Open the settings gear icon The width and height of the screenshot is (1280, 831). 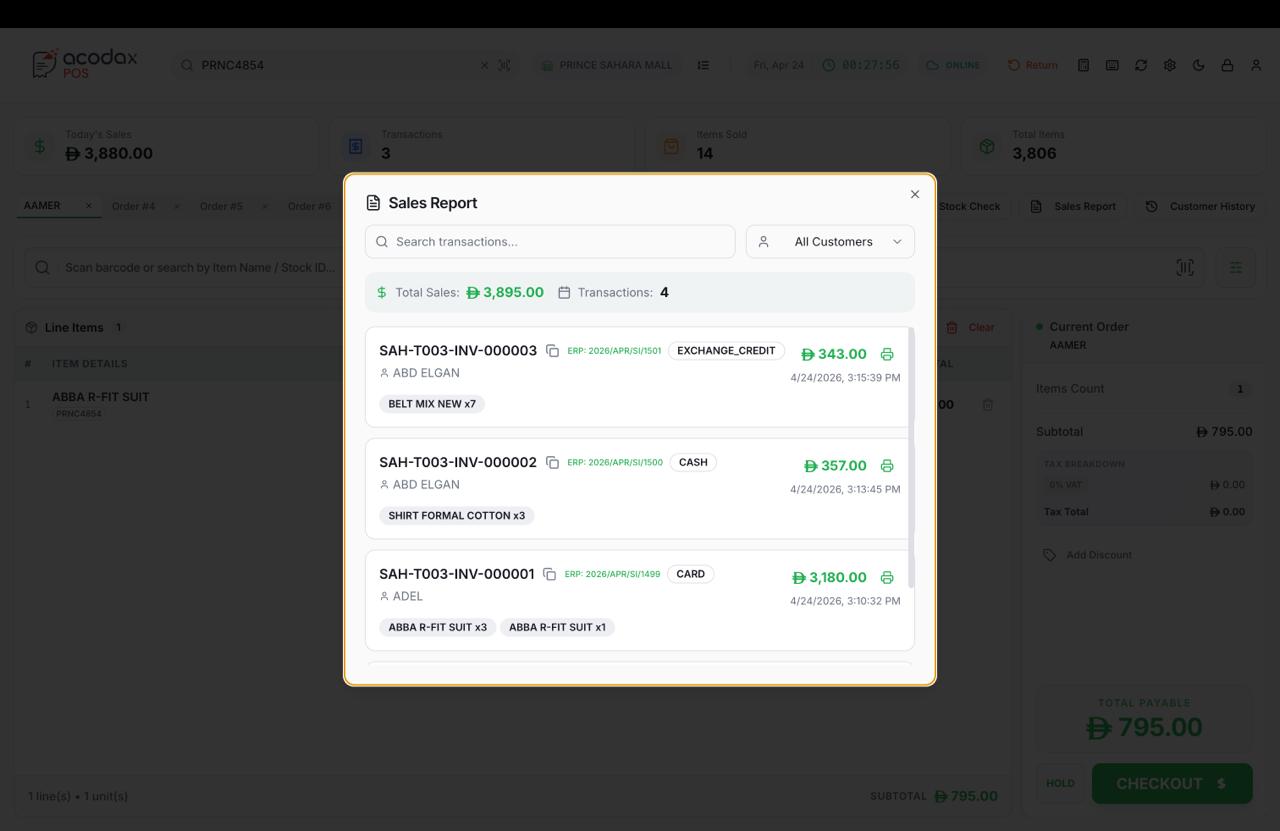(1170, 65)
